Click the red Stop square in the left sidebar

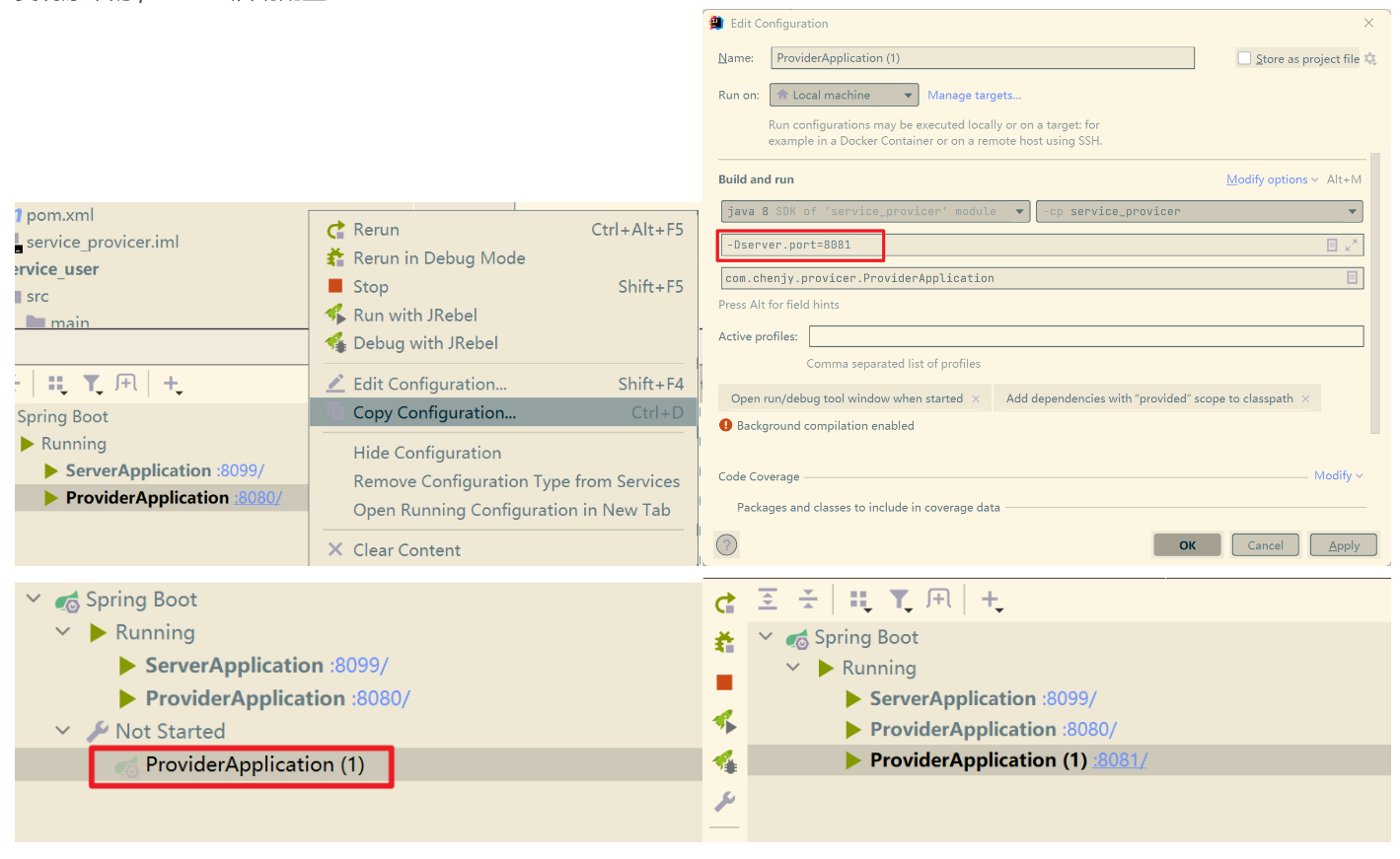coord(724,682)
